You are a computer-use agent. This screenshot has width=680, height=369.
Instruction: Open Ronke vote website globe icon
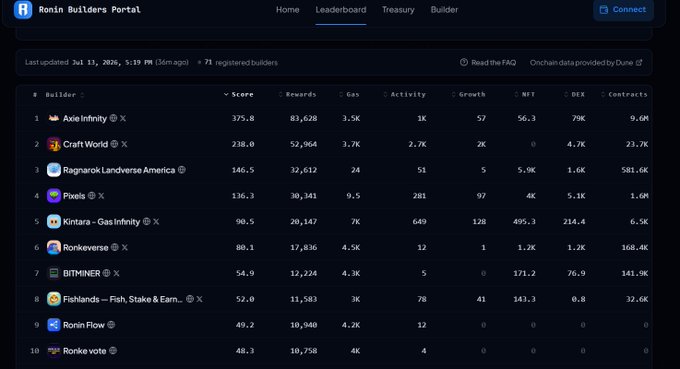coord(113,350)
